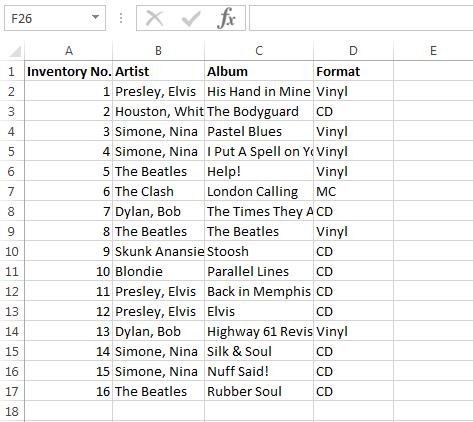Click the cell containing London Calling
The image size is (473, 422).
[x=259, y=191]
